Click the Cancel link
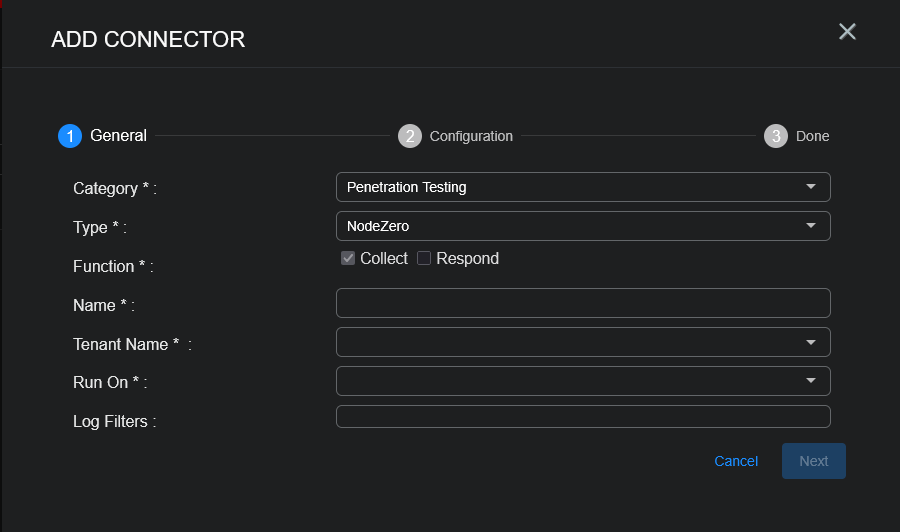The height and width of the screenshot is (532, 900). tap(736, 461)
